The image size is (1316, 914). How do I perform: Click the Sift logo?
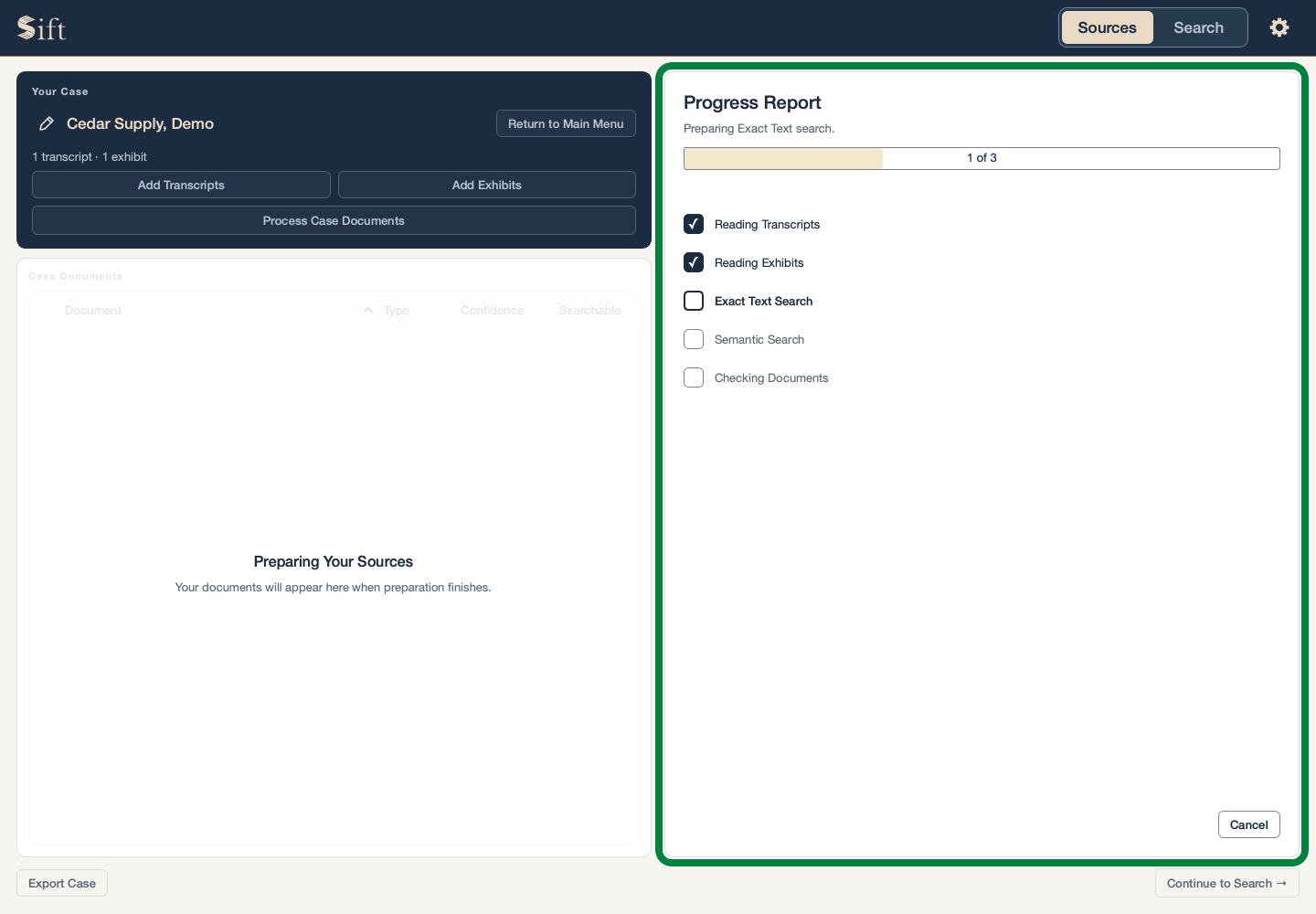(x=42, y=28)
